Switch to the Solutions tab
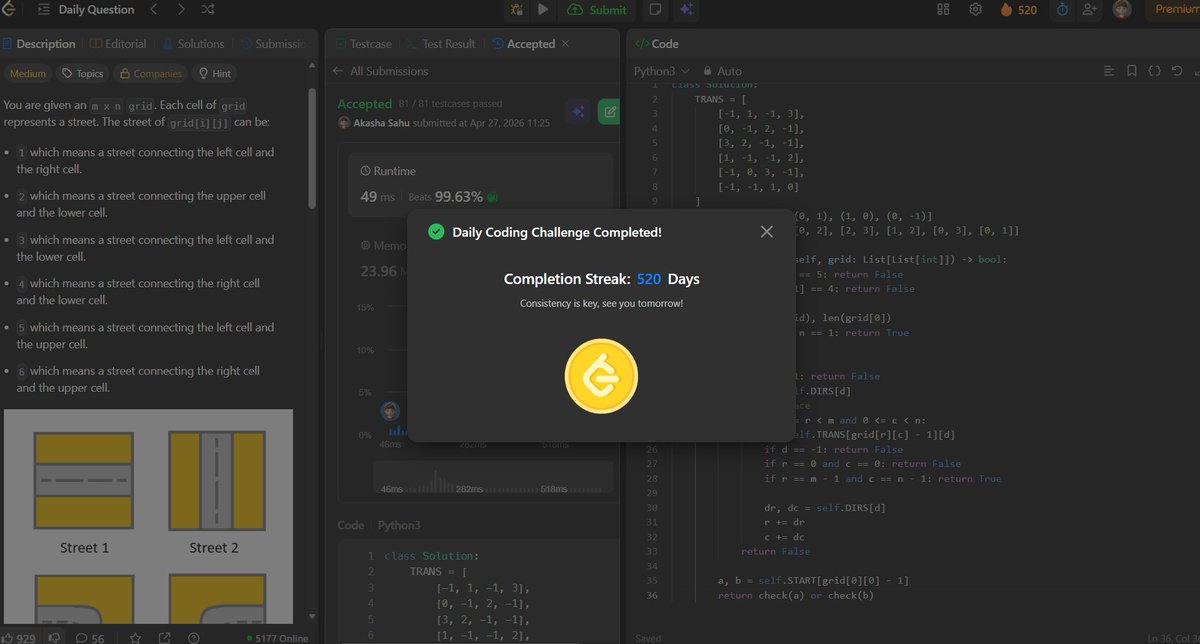Viewport: 1200px width, 644px height. tap(192, 44)
